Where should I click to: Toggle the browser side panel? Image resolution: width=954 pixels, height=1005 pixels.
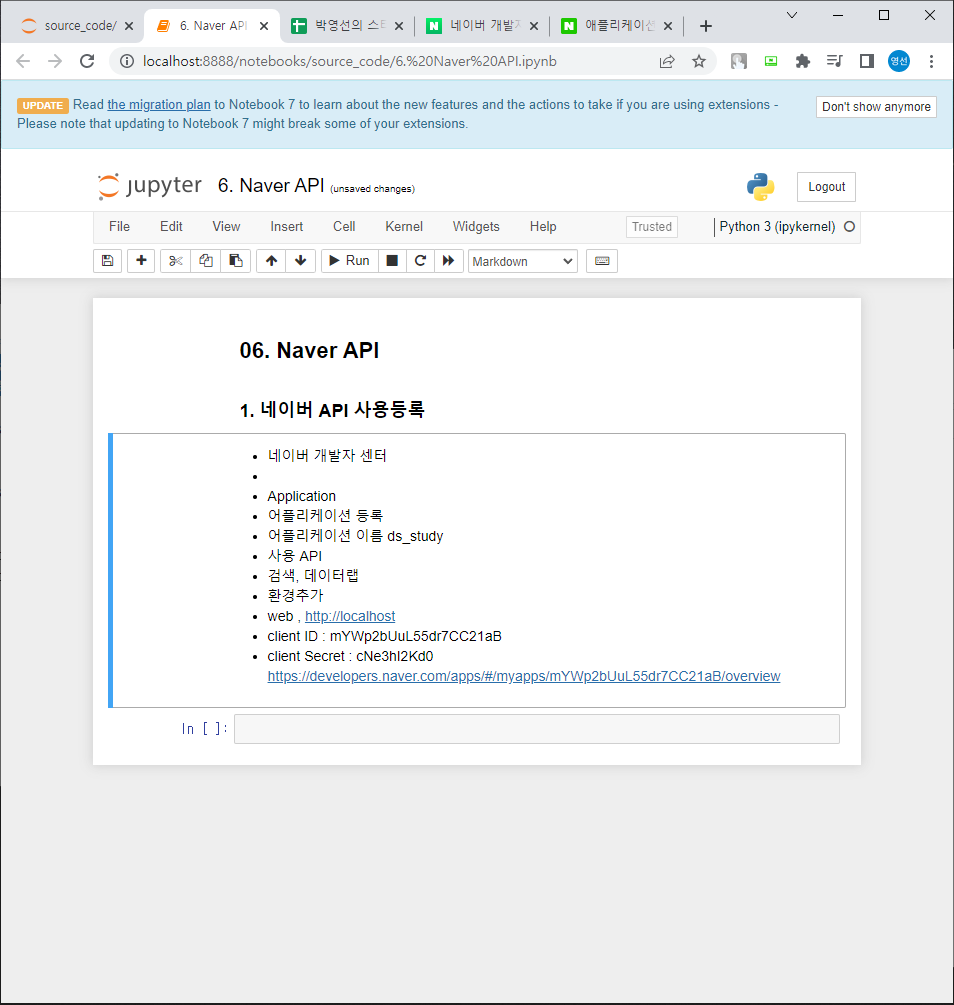(867, 62)
